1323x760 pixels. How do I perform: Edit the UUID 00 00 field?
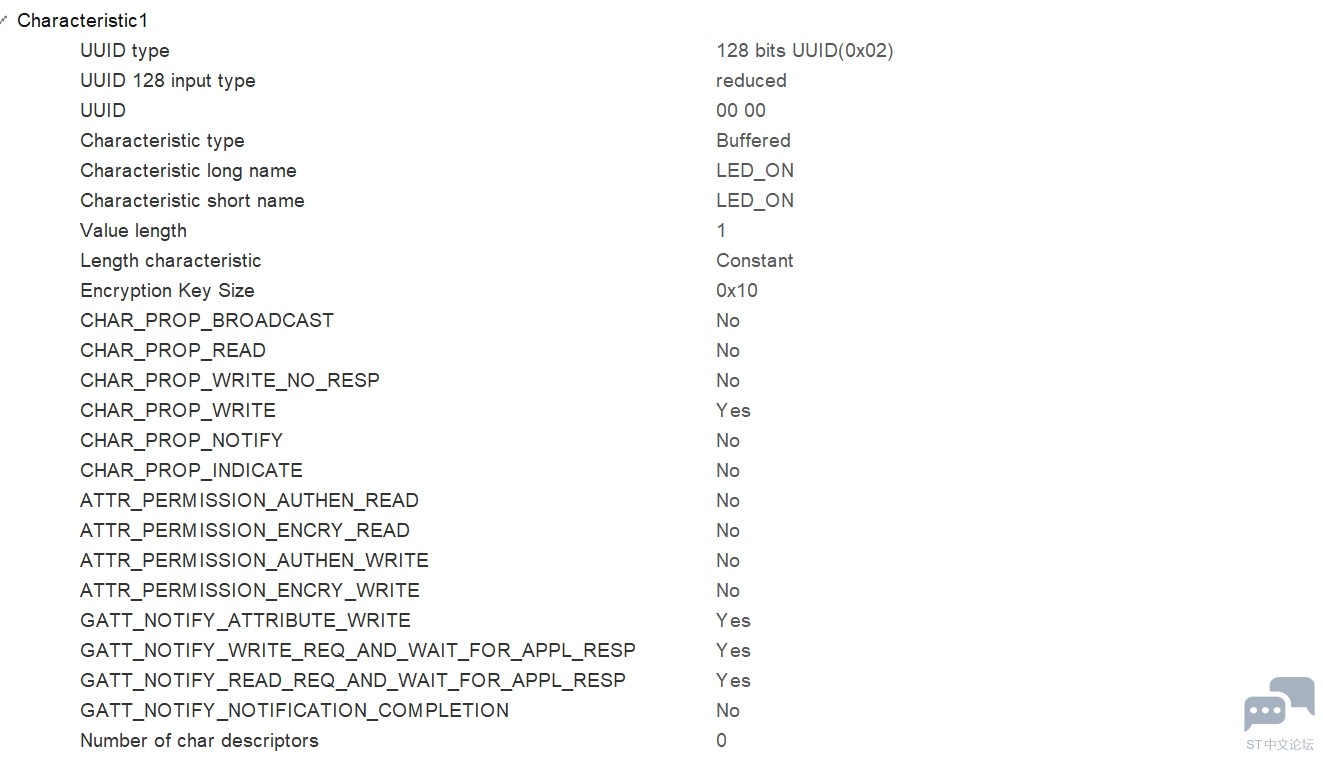(741, 110)
